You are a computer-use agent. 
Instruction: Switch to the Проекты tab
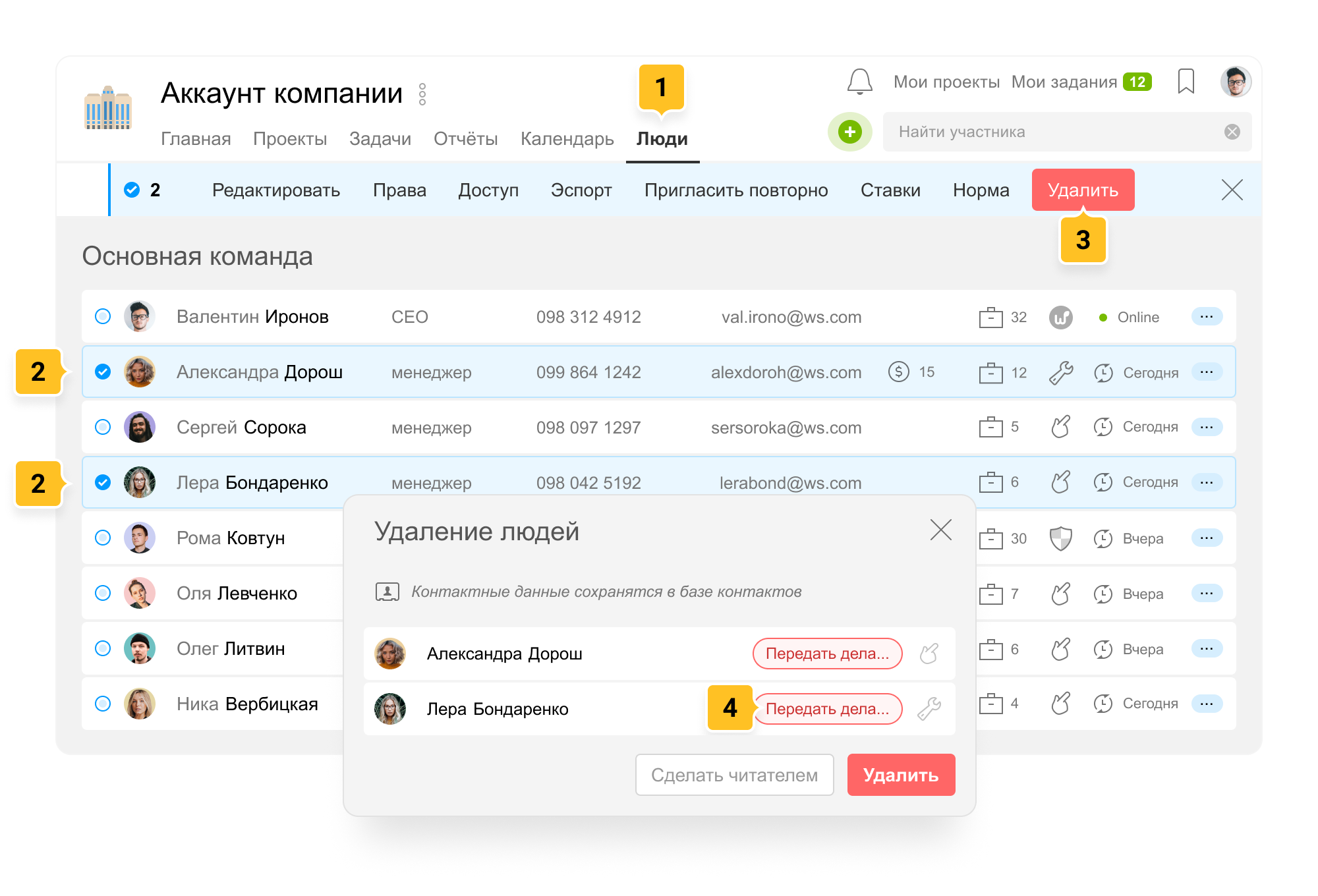tap(290, 139)
